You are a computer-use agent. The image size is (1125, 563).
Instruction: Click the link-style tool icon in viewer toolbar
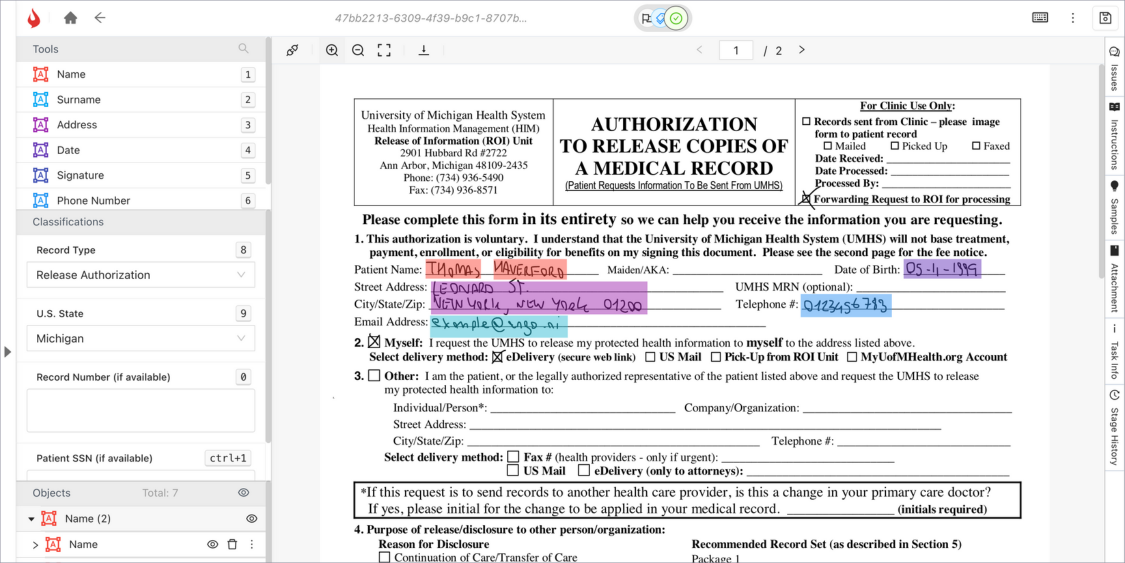[x=292, y=50]
